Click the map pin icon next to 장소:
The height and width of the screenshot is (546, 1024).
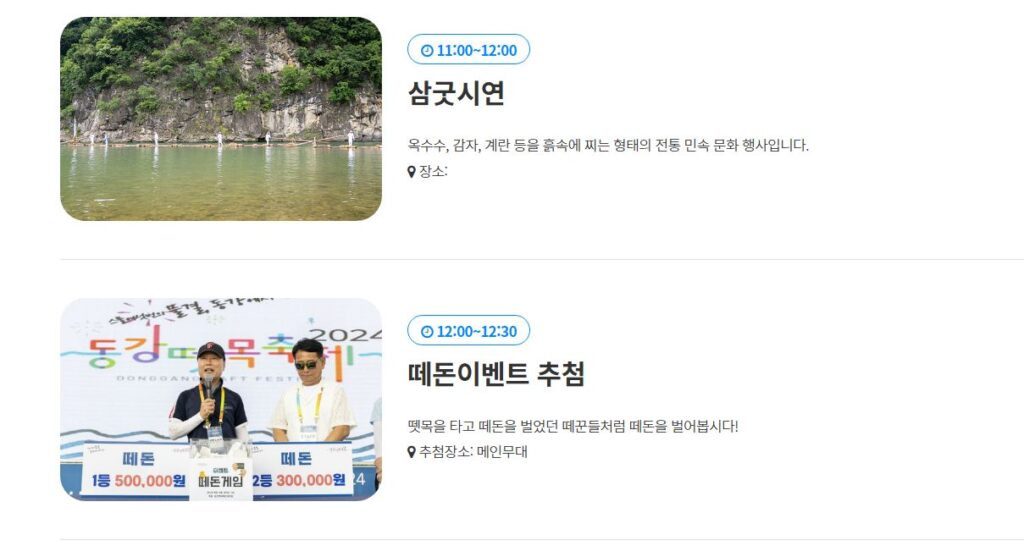pos(411,172)
